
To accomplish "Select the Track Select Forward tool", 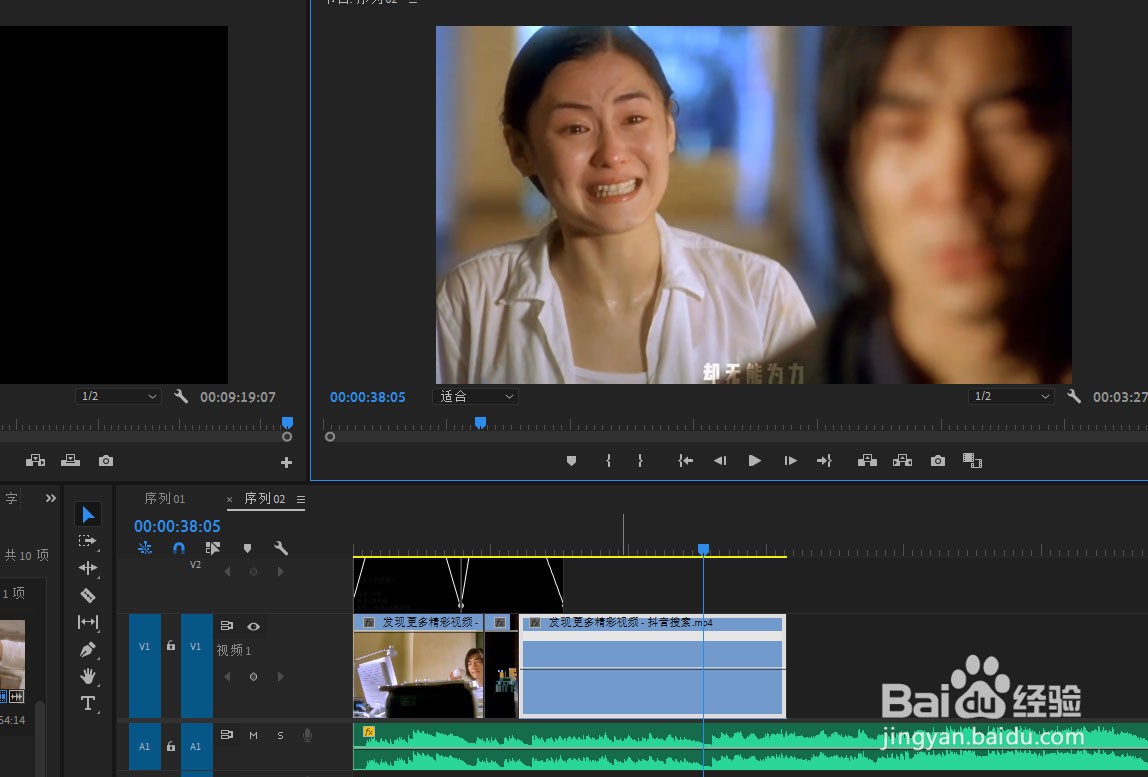I will coord(88,541).
